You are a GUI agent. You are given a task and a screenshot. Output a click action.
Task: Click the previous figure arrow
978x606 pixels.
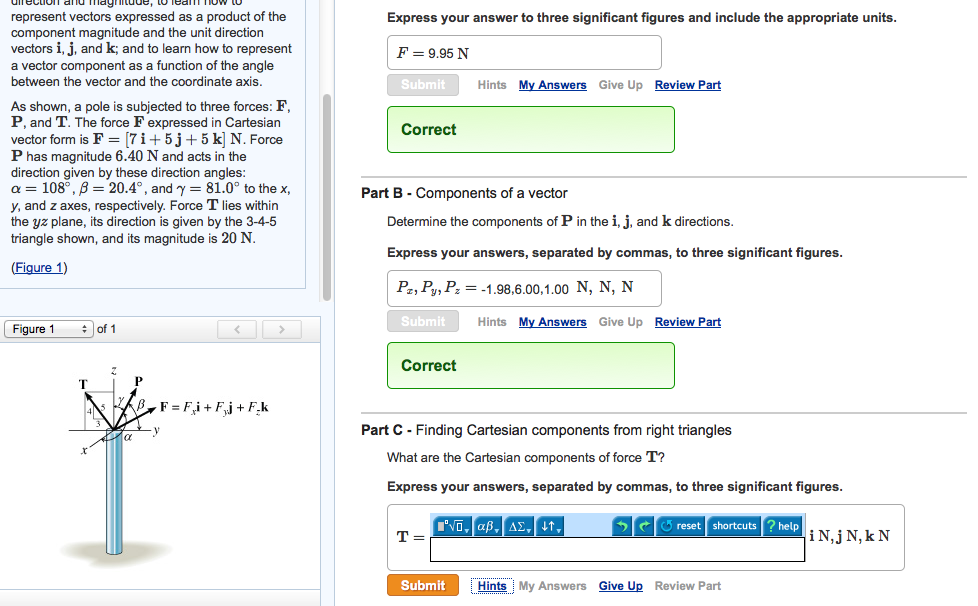(237, 327)
